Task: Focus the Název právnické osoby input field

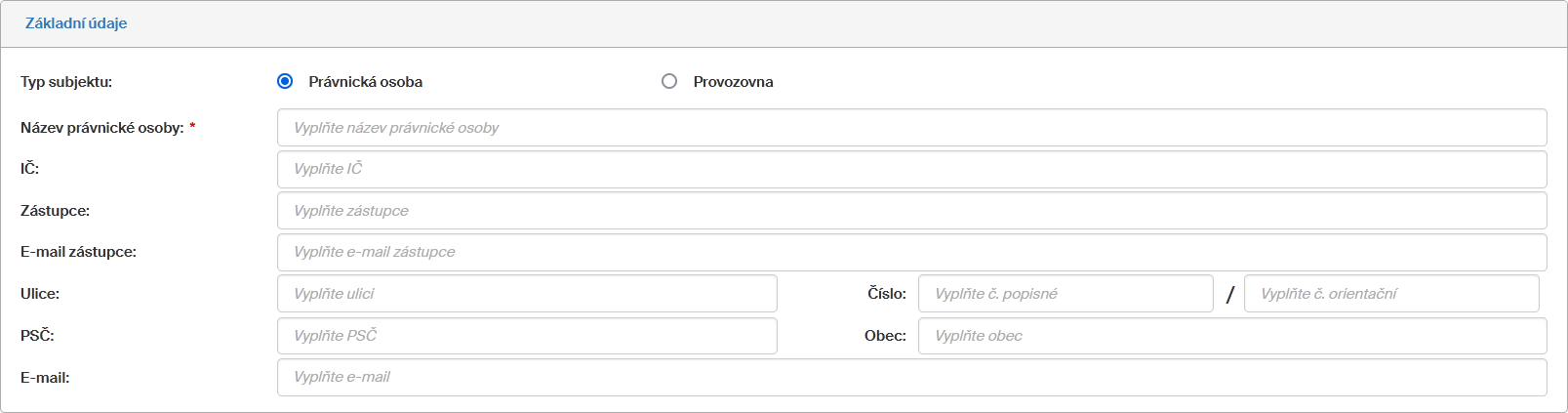Action: pos(911,128)
